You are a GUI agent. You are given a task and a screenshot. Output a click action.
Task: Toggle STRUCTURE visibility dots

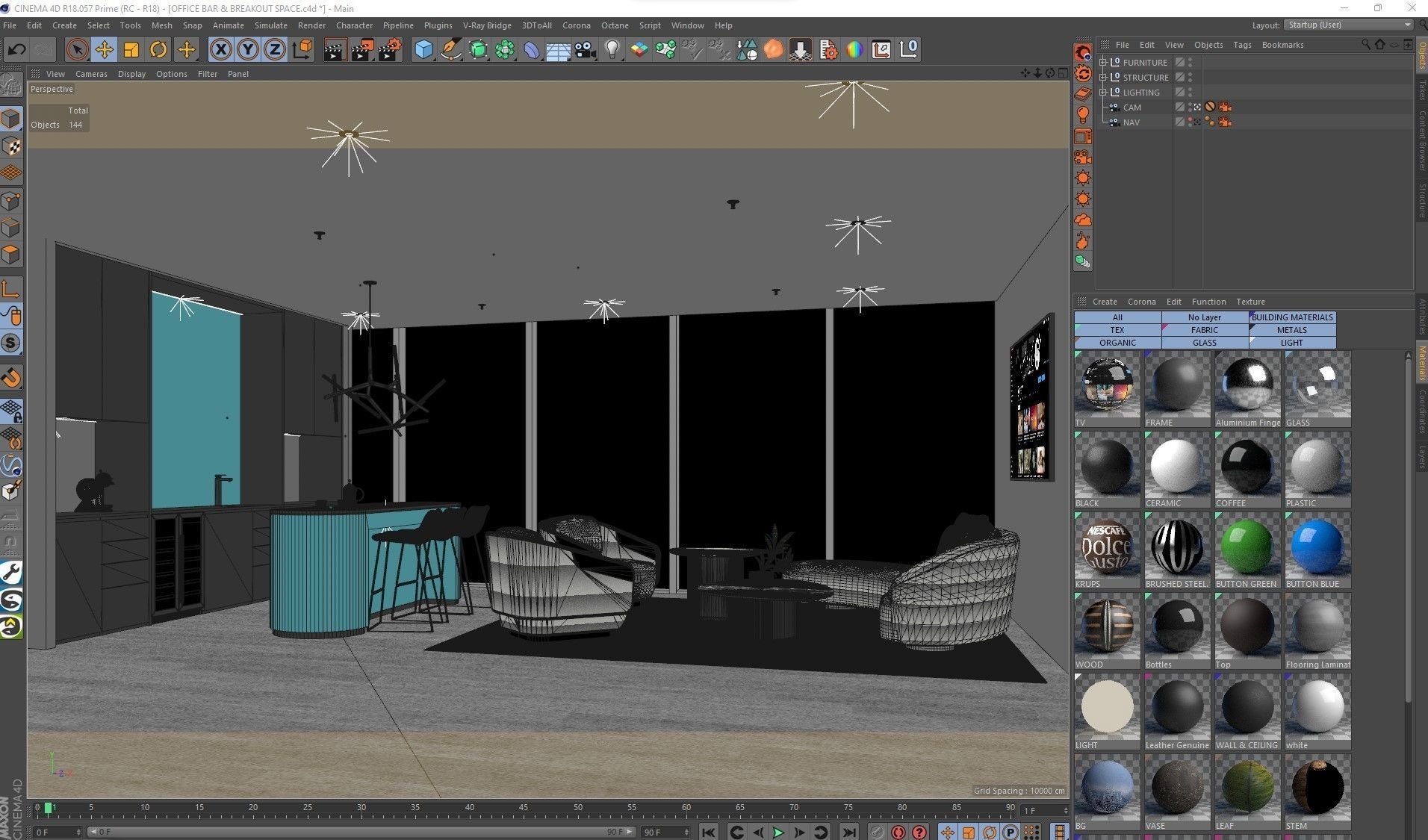tap(1190, 78)
